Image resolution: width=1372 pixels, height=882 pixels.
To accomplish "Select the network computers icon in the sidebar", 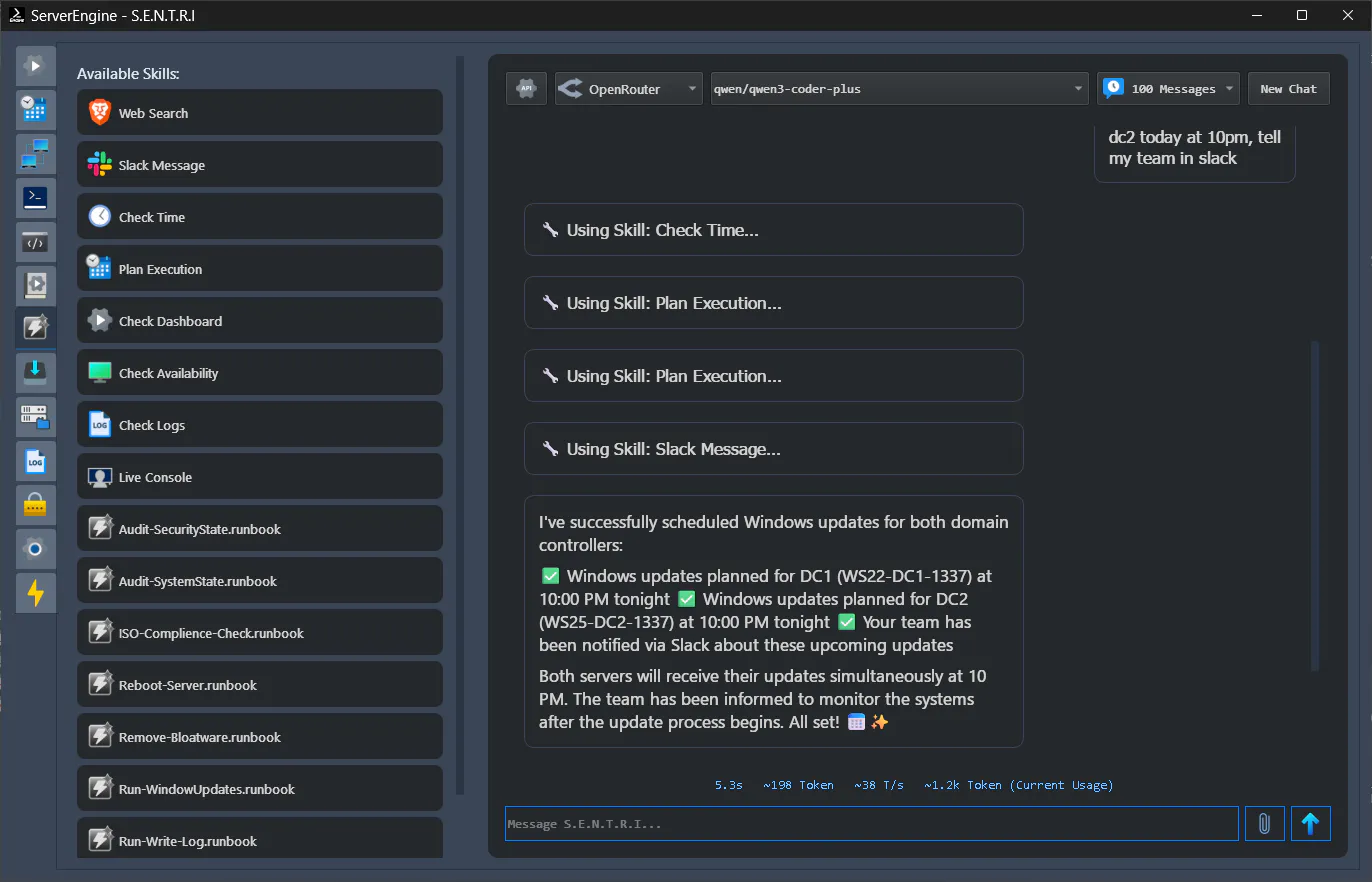I will 35,154.
